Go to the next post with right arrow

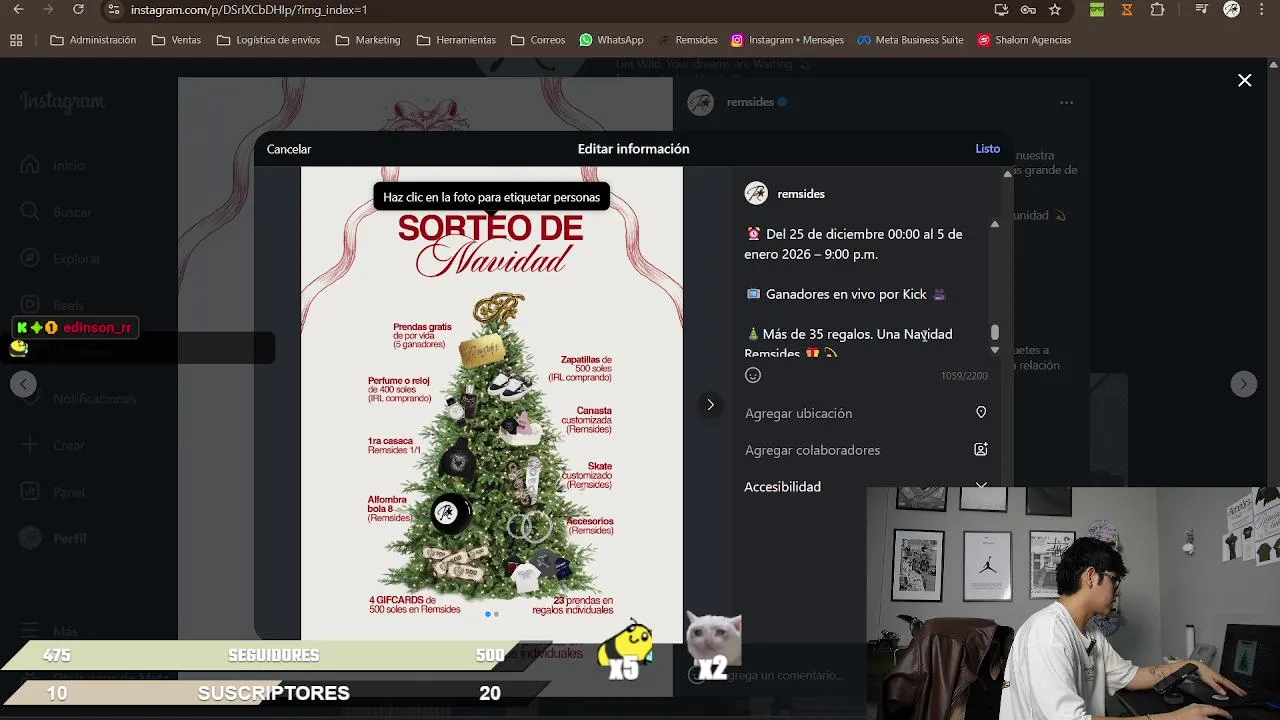(x=1243, y=384)
